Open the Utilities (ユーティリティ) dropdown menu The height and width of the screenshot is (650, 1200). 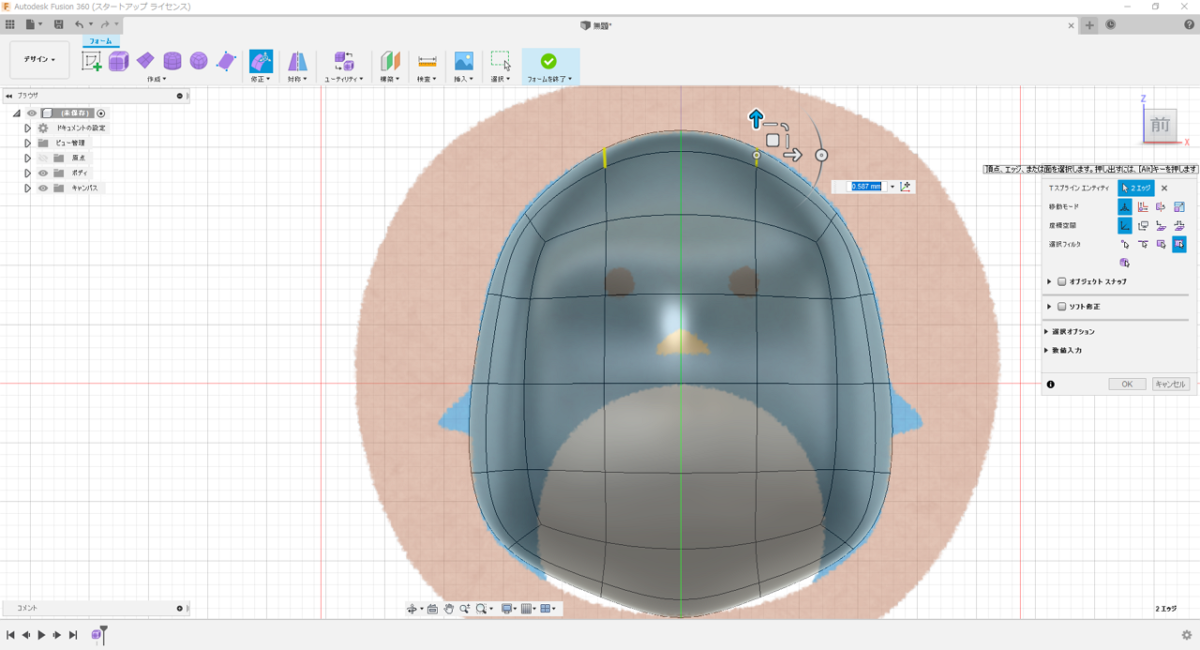[344, 78]
